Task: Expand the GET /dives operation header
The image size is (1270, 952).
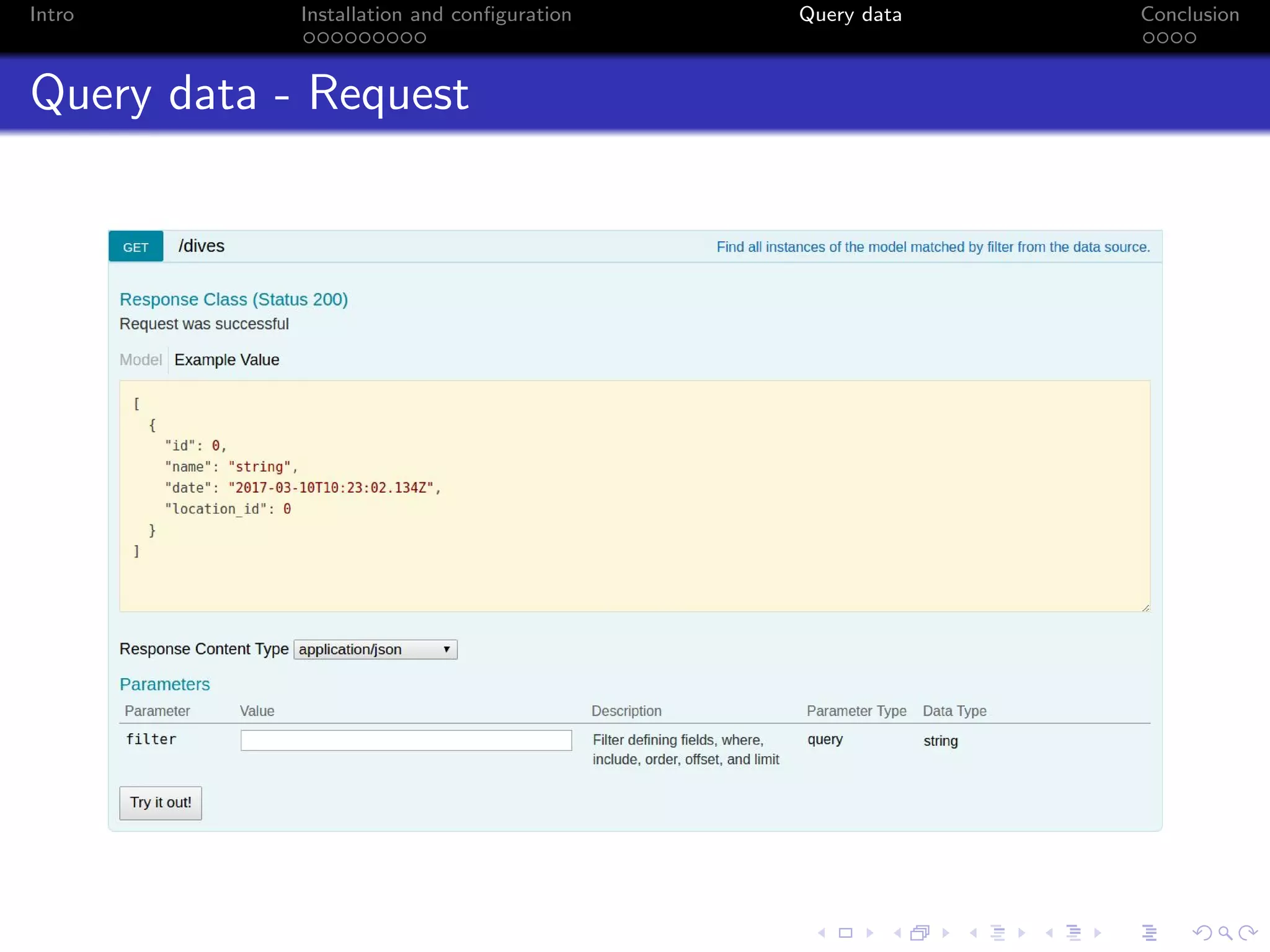Action: [x=635, y=246]
